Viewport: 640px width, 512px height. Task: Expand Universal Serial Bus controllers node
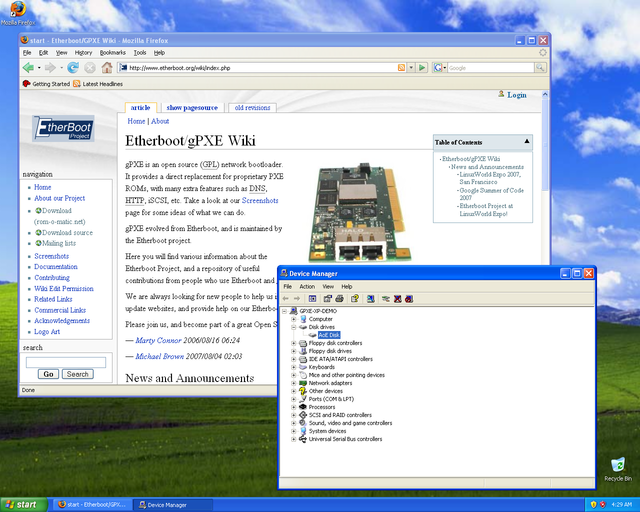coord(293,439)
